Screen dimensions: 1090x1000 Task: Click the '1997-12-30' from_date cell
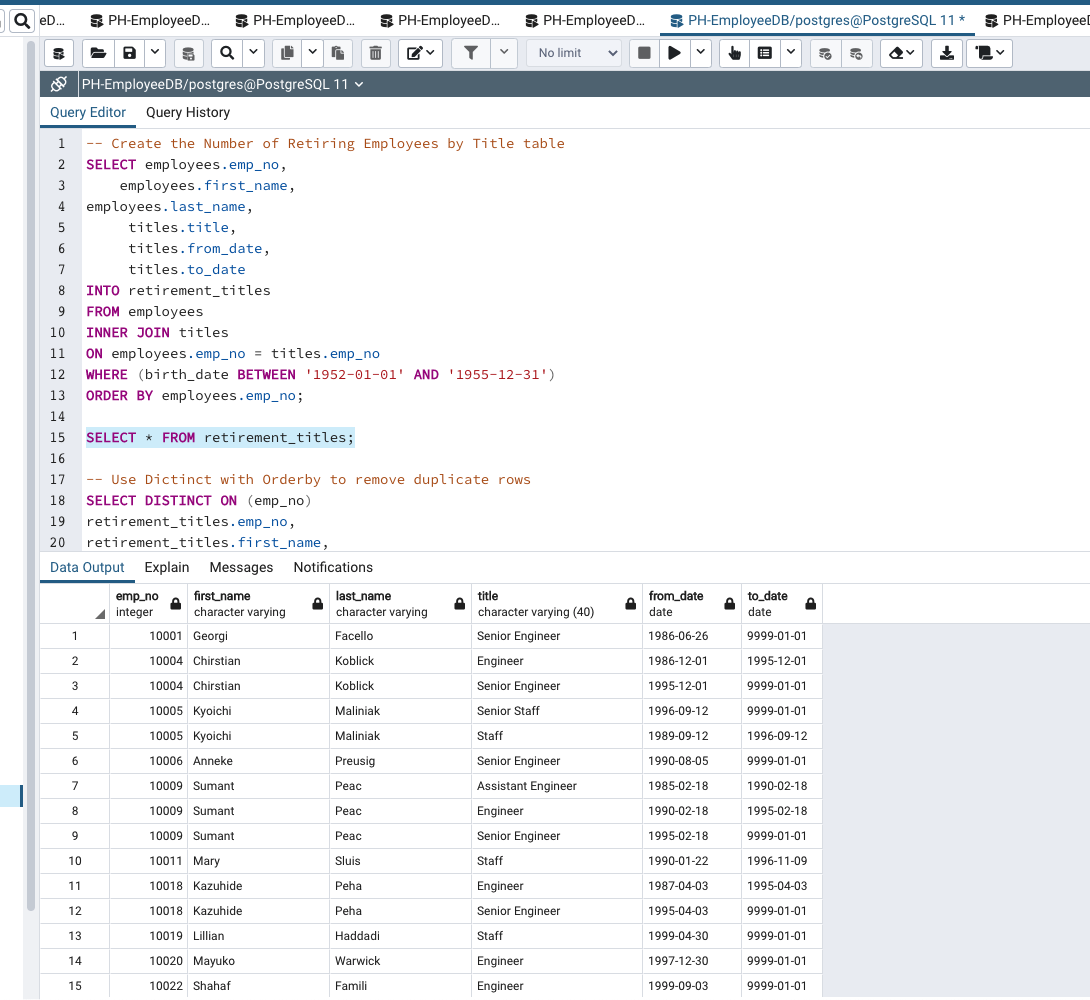click(x=691, y=961)
